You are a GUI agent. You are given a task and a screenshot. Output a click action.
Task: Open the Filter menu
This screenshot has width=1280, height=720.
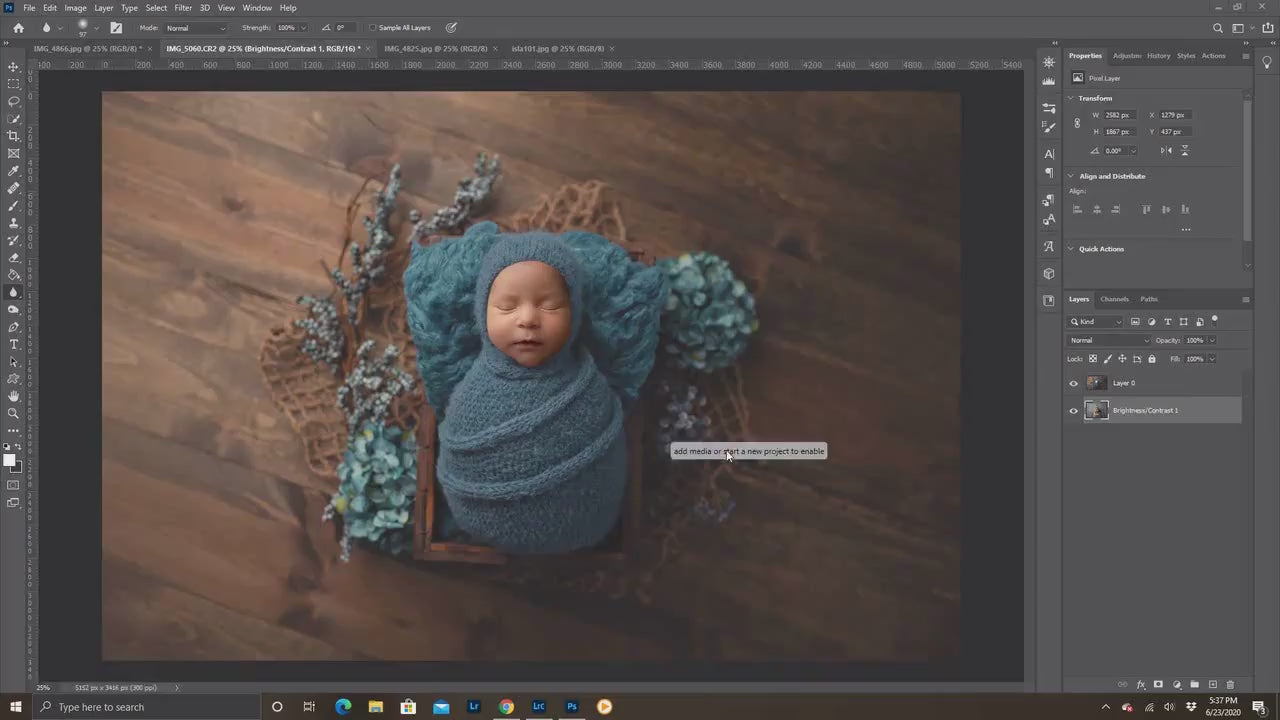click(x=183, y=8)
